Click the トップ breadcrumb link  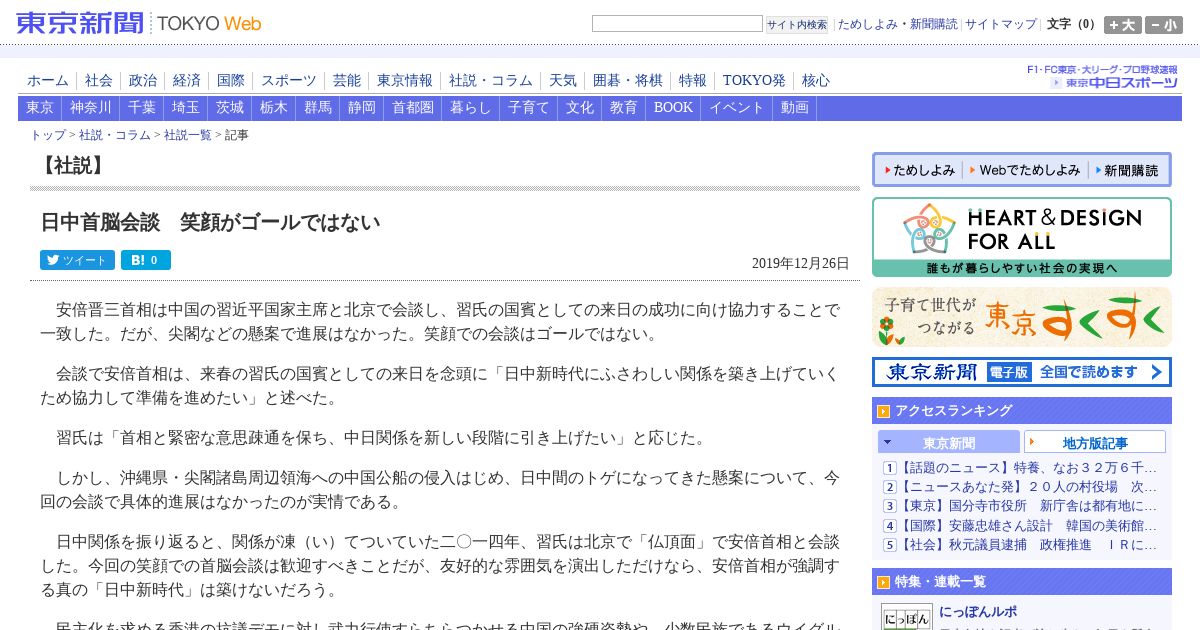48,135
